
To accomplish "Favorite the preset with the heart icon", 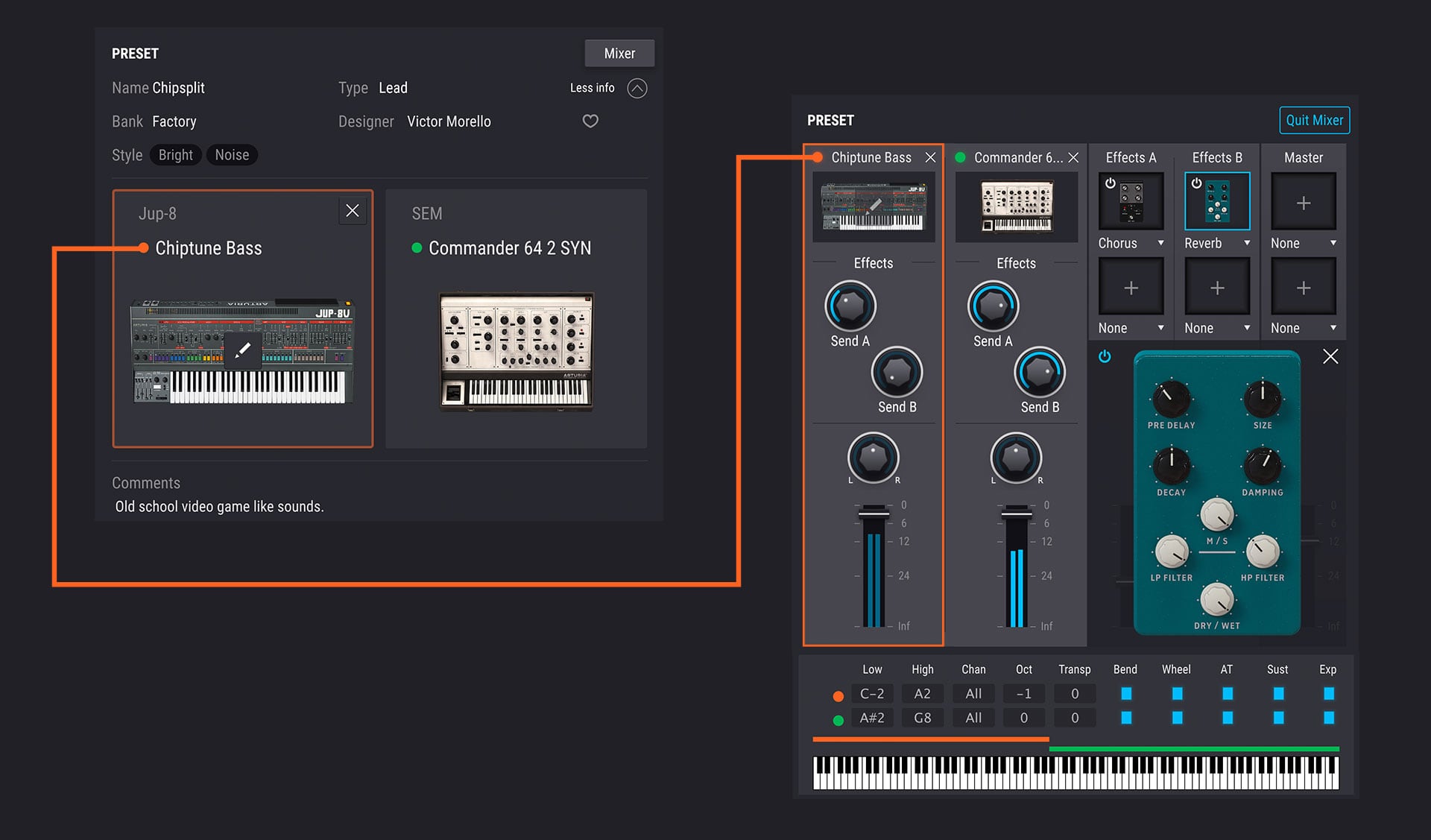I will [x=590, y=121].
